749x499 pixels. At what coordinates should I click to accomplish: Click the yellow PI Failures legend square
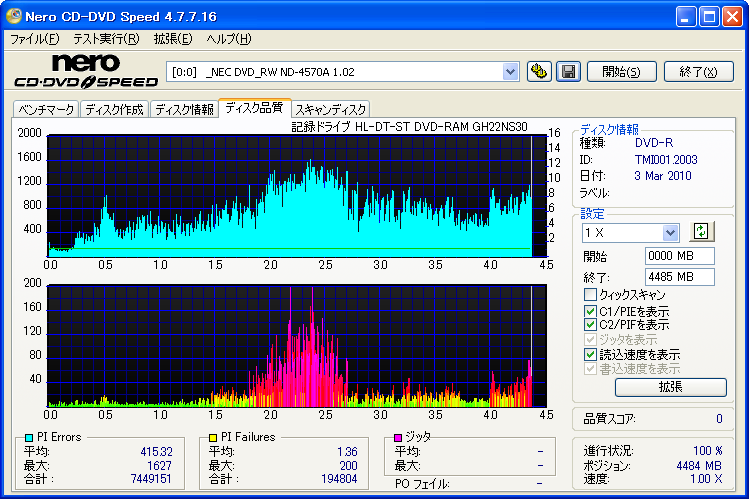point(213,437)
